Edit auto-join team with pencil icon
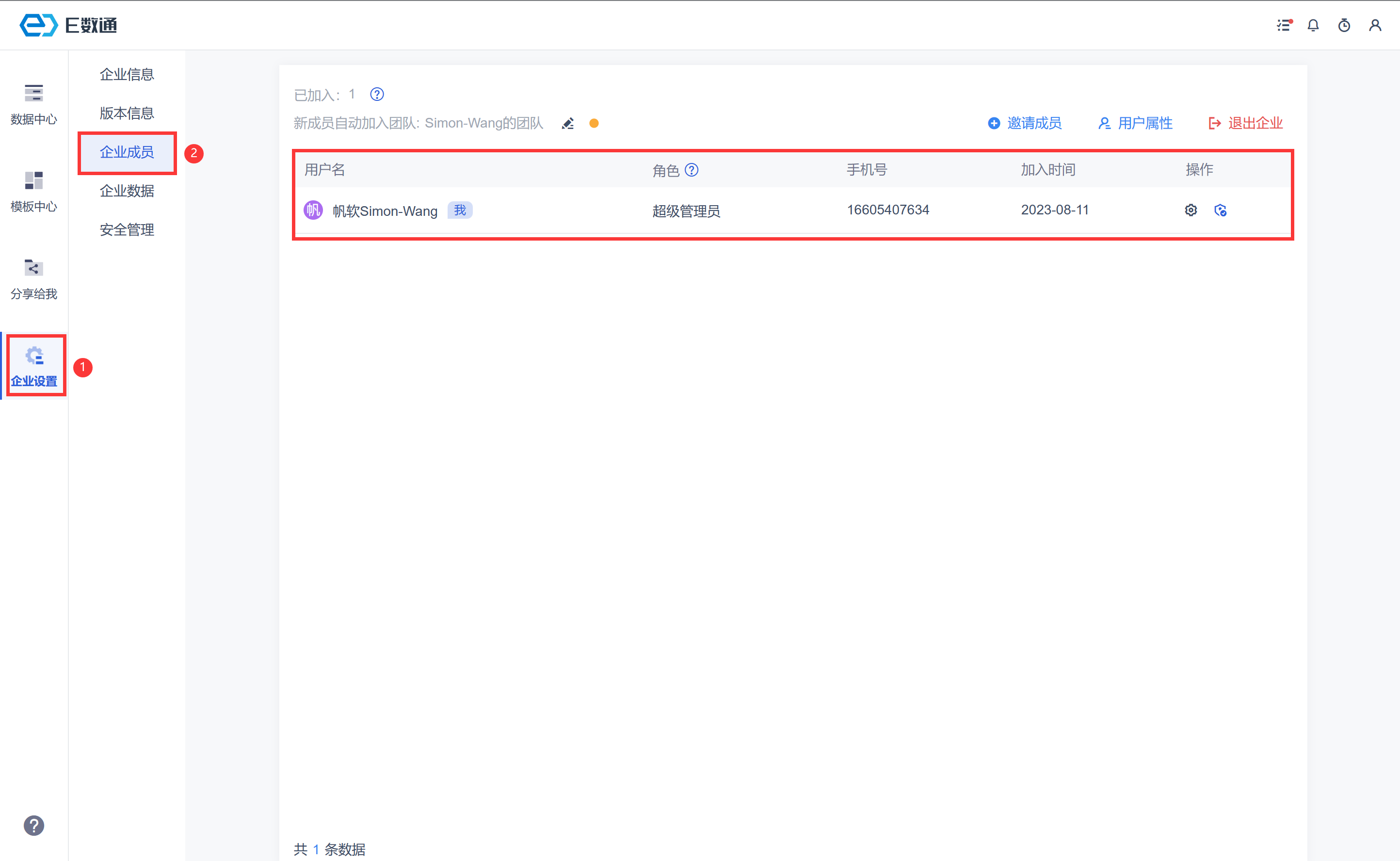The image size is (1400, 861). pos(567,124)
